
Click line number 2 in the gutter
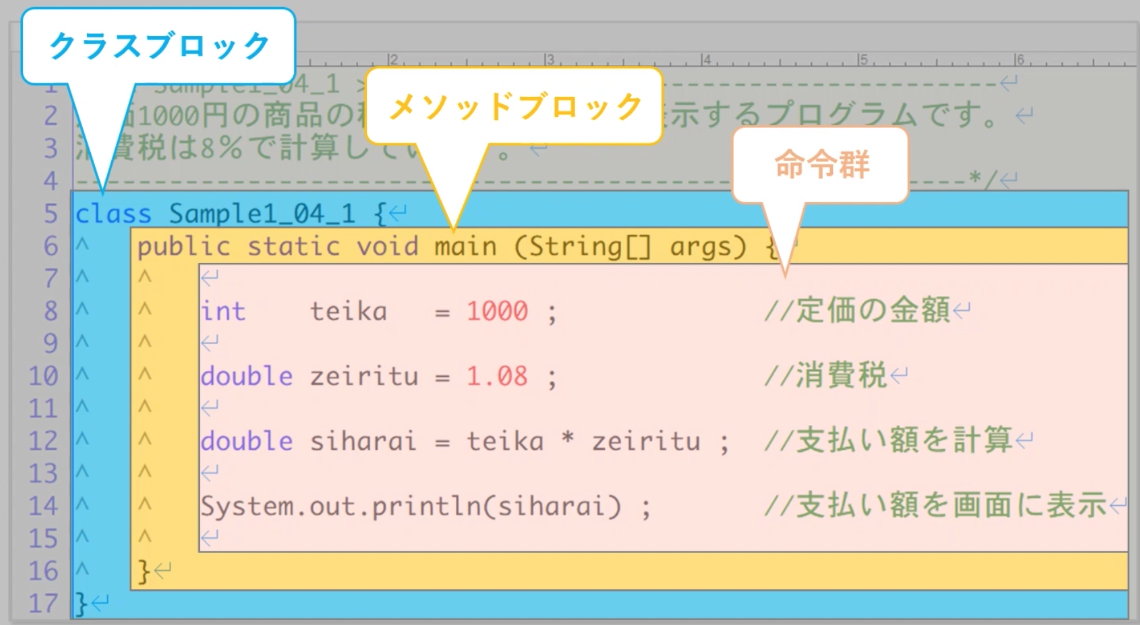50,116
